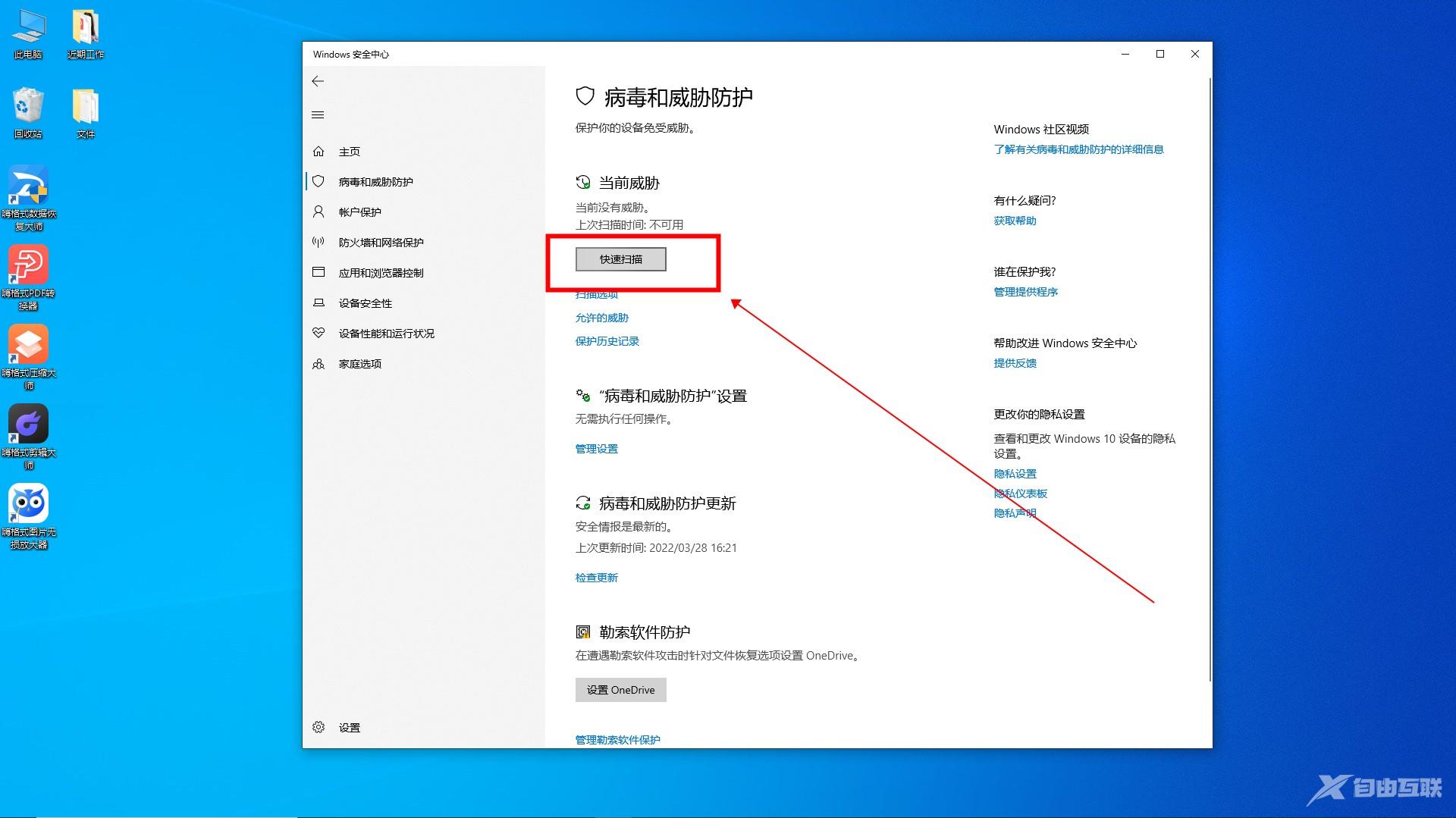This screenshot has height=818, width=1456.
Task: Open 家庭选项 family options icon
Action: tap(319, 363)
